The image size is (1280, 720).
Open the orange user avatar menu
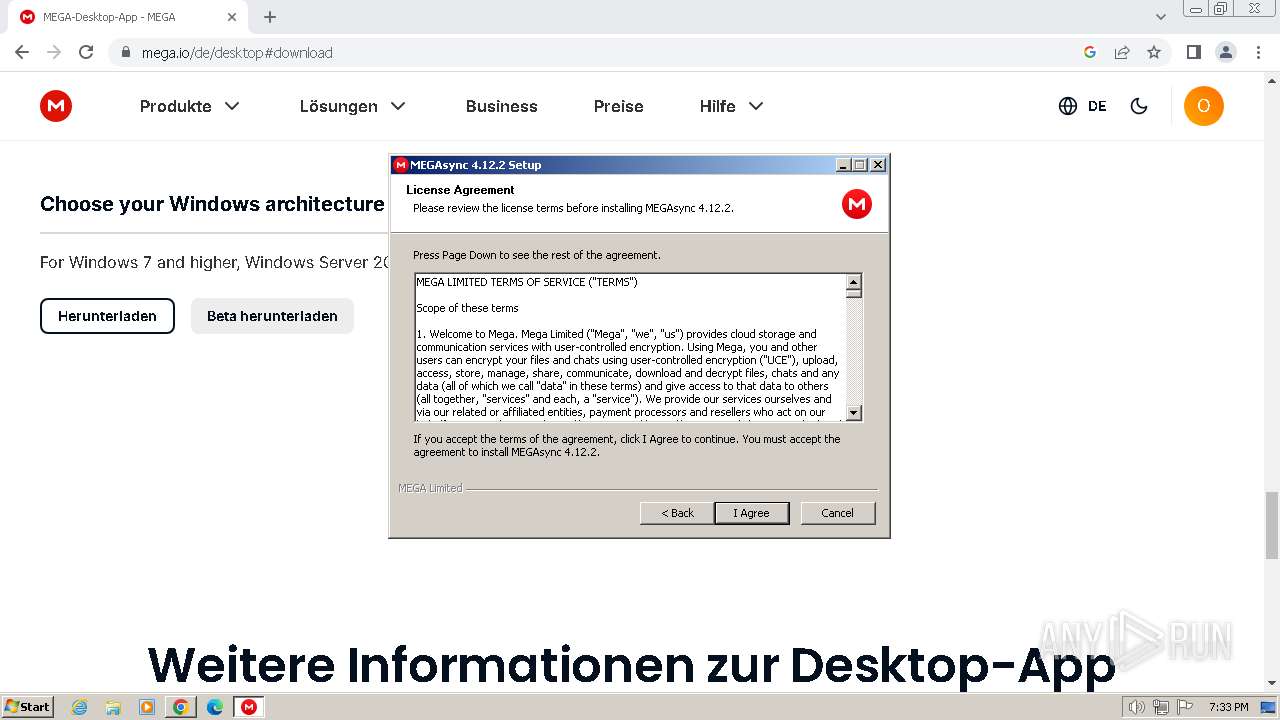(1203, 106)
